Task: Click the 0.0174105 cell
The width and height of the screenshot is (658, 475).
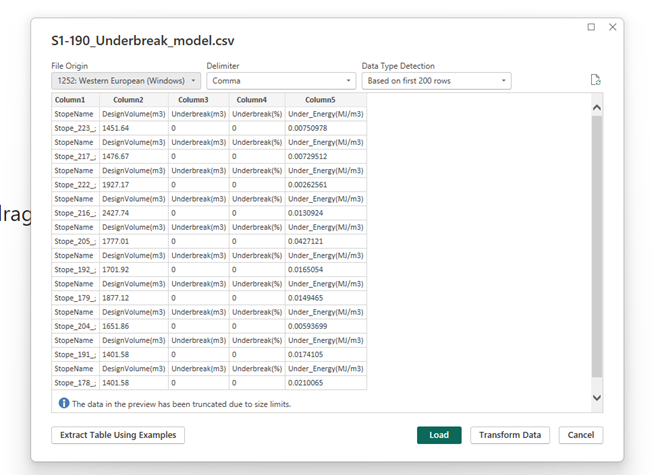Action: point(326,355)
